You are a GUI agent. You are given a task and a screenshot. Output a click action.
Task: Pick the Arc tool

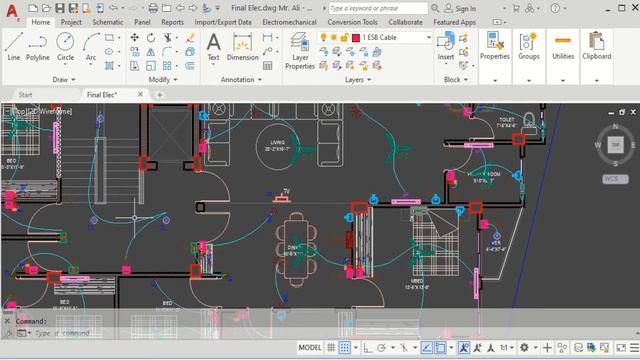[x=91, y=46]
